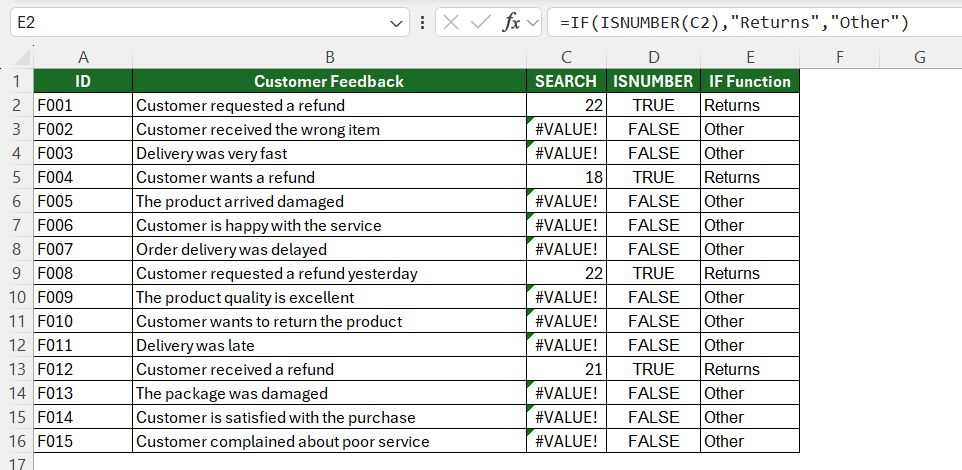This screenshot has width=962, height=470.
Task: Select the FALSE cell in row 7
Action: pos(653,225)
